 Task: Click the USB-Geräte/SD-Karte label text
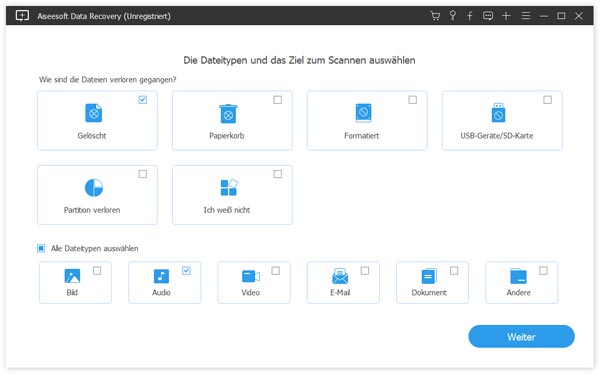[x=497, y=136]
